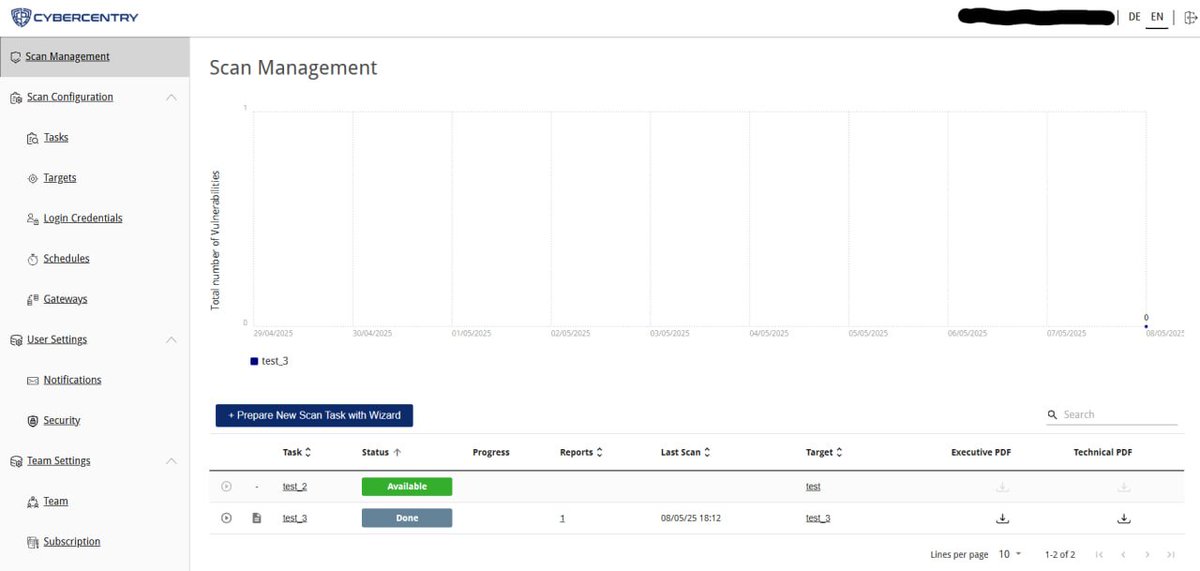Open the report document icon for test_3
Viewport: 1200px width, 571px height.
[256, 518]
